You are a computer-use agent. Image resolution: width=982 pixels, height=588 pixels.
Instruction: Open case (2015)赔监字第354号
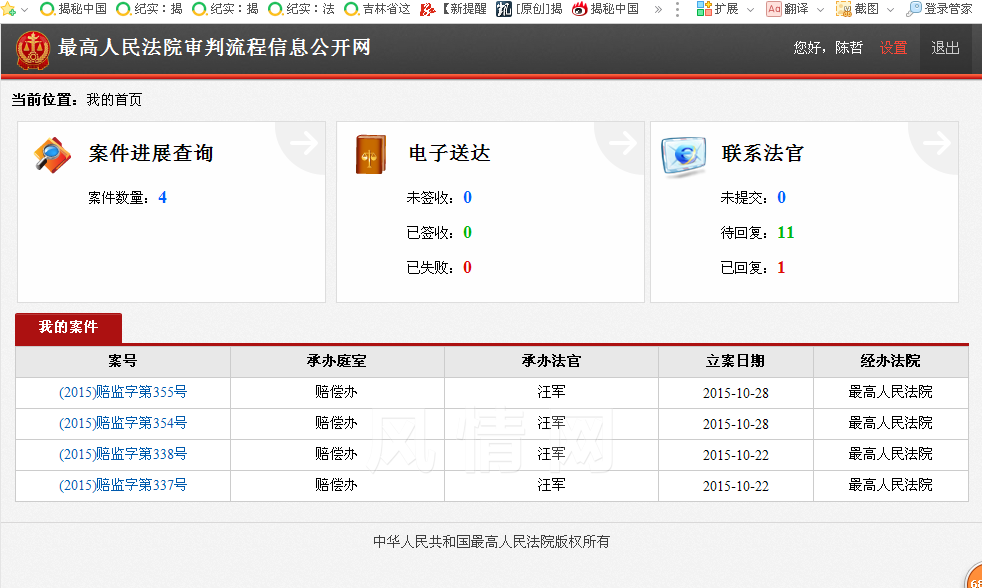123,423
